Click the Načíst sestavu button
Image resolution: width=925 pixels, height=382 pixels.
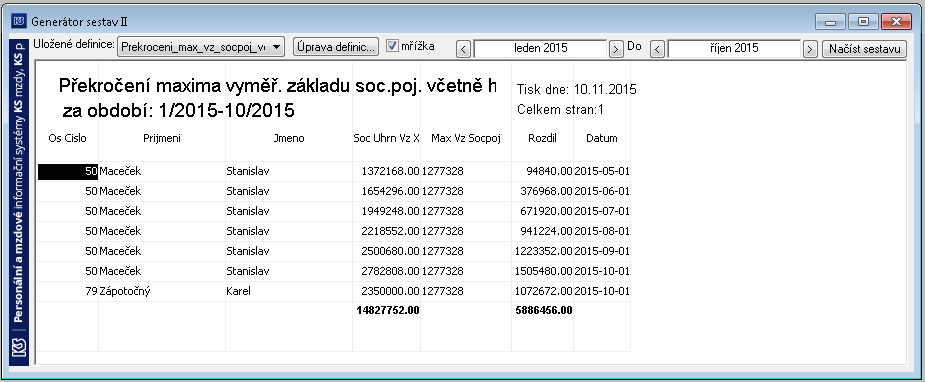pos(864,48)
